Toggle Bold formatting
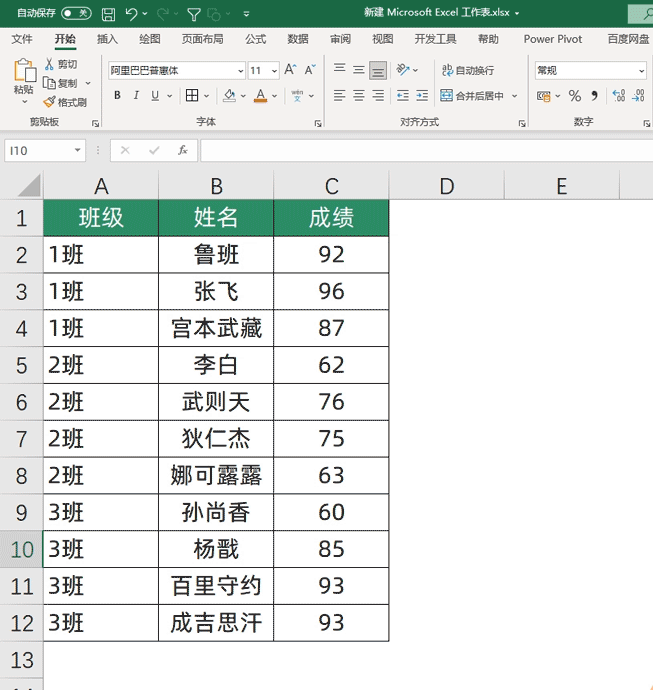This screenshot has height=690, width=653. click(x=117, y=96)
